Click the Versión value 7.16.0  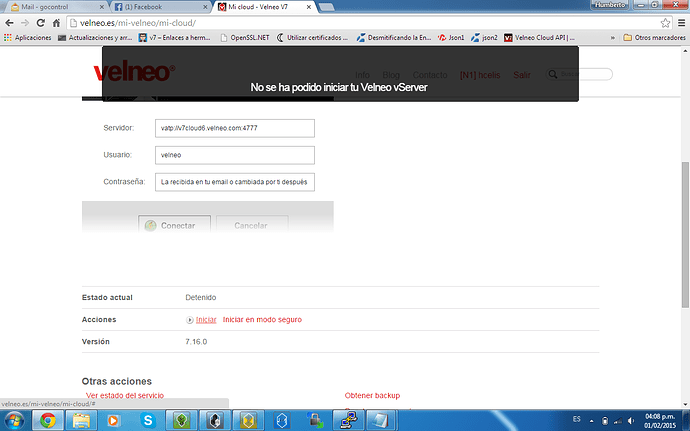point(196,342)
